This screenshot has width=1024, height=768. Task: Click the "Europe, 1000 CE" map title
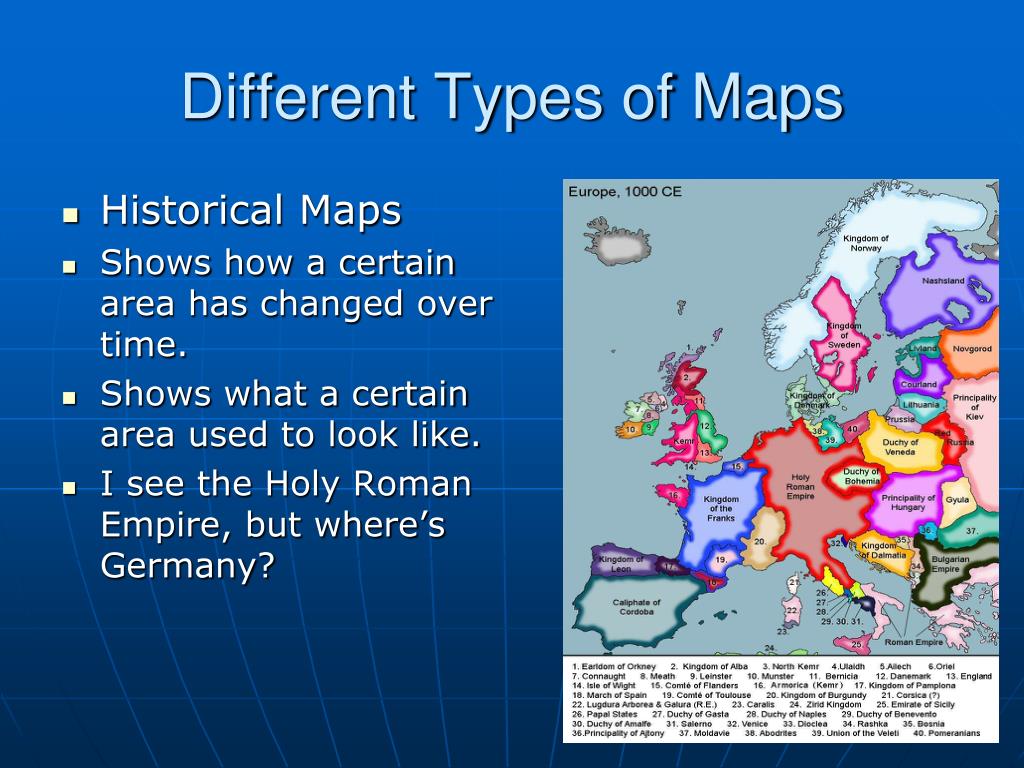pyautogui.click(x=624, y=191)
